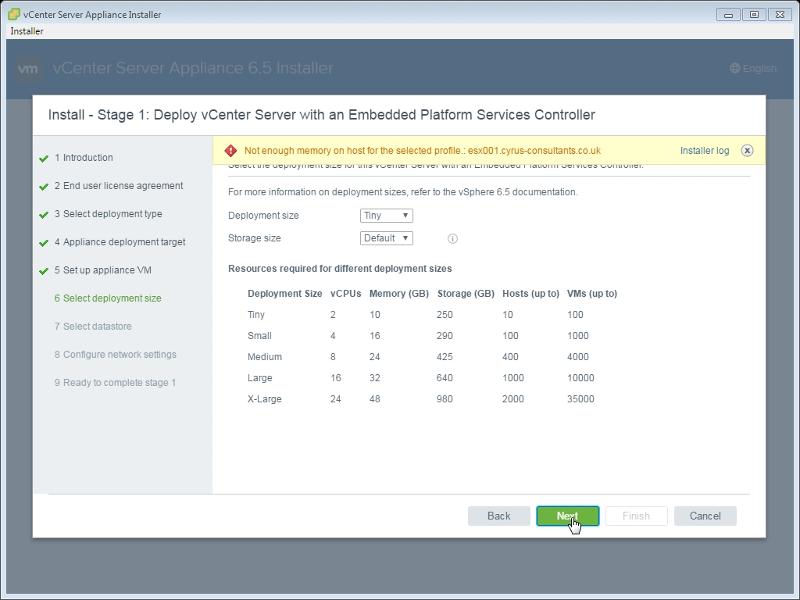Image resolution: width=800 pixels, height=600 pixels.
Task: Minimize the installer window
Action: [729, 15]
